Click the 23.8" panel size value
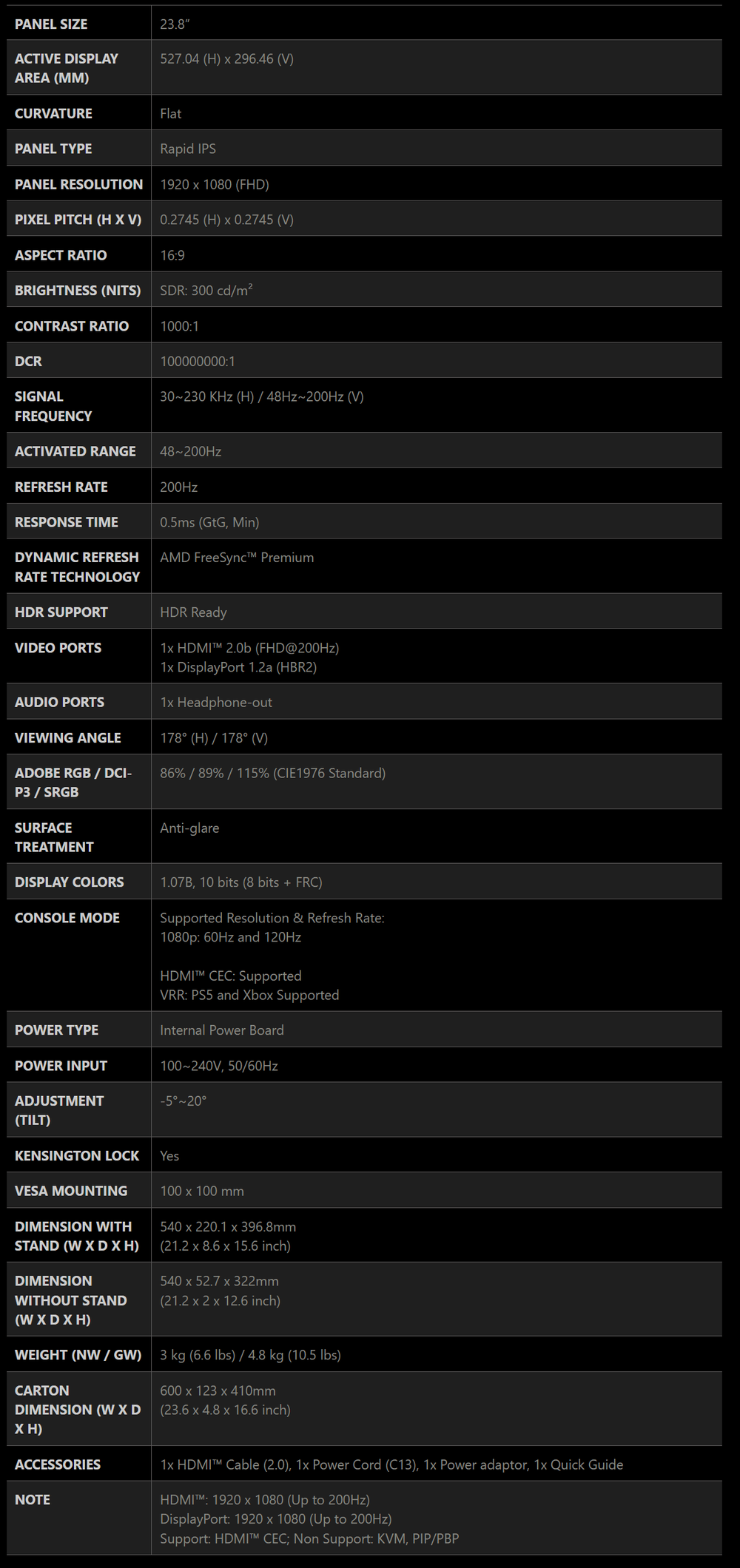This screenshot has height=1568, width=740. tap(175, 24)
